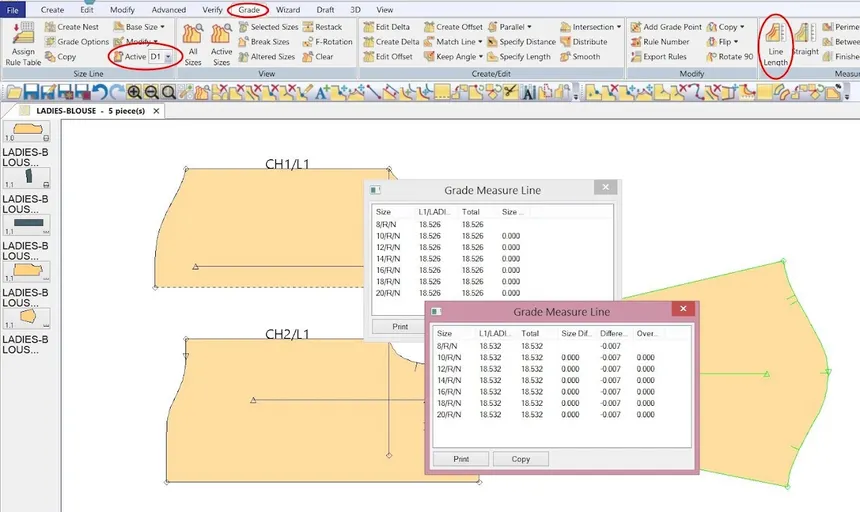Screen dimensions: 860x512
Task: Expand the Match Line dropdown
Action: [480, 42]
